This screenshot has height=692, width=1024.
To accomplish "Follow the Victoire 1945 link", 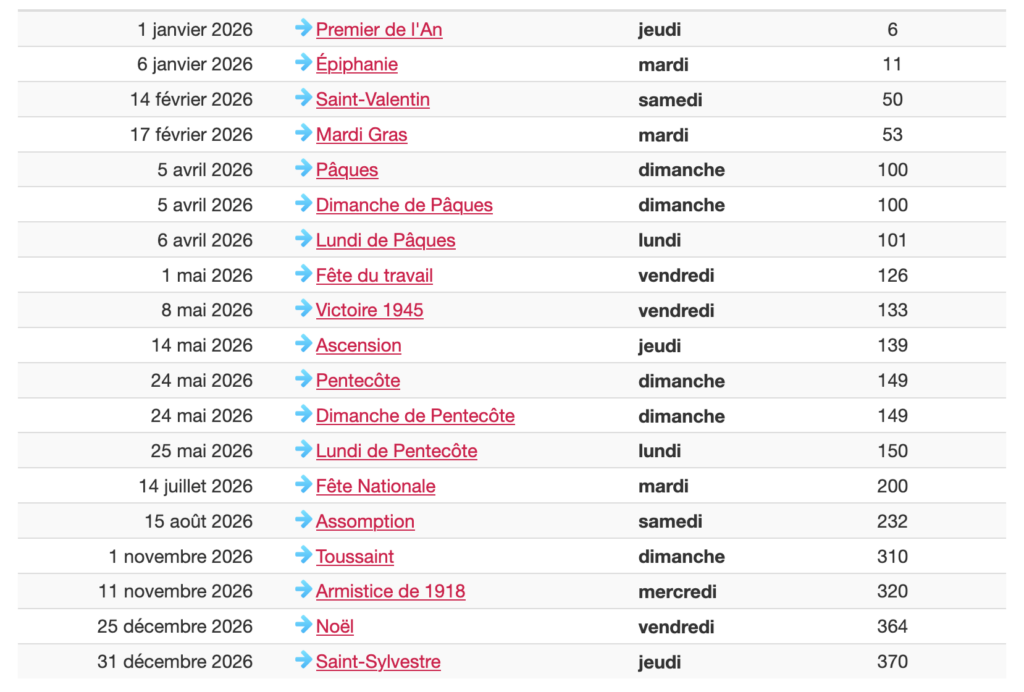I will (369, 310).
